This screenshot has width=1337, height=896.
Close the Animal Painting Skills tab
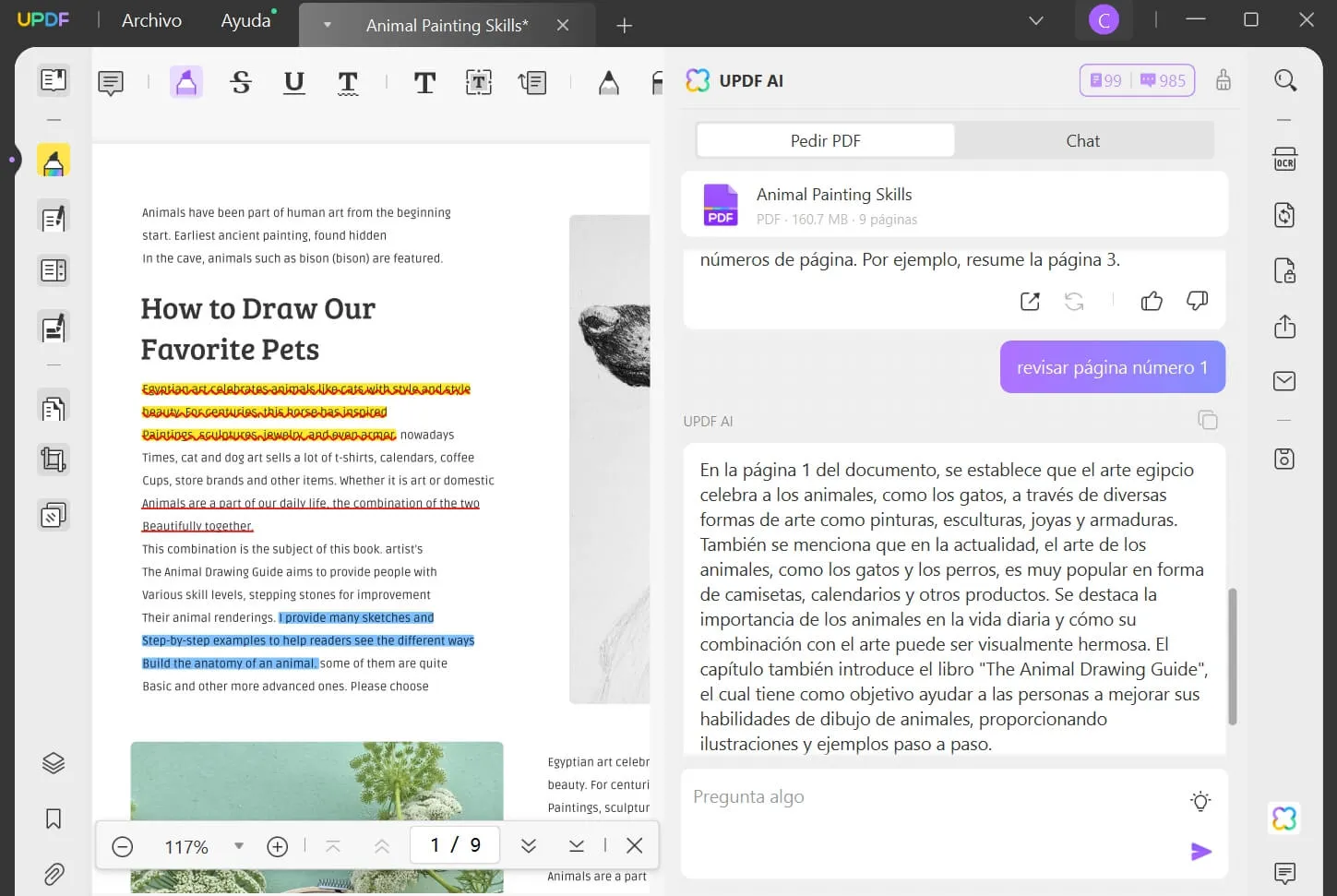click(x=563, y=26)
